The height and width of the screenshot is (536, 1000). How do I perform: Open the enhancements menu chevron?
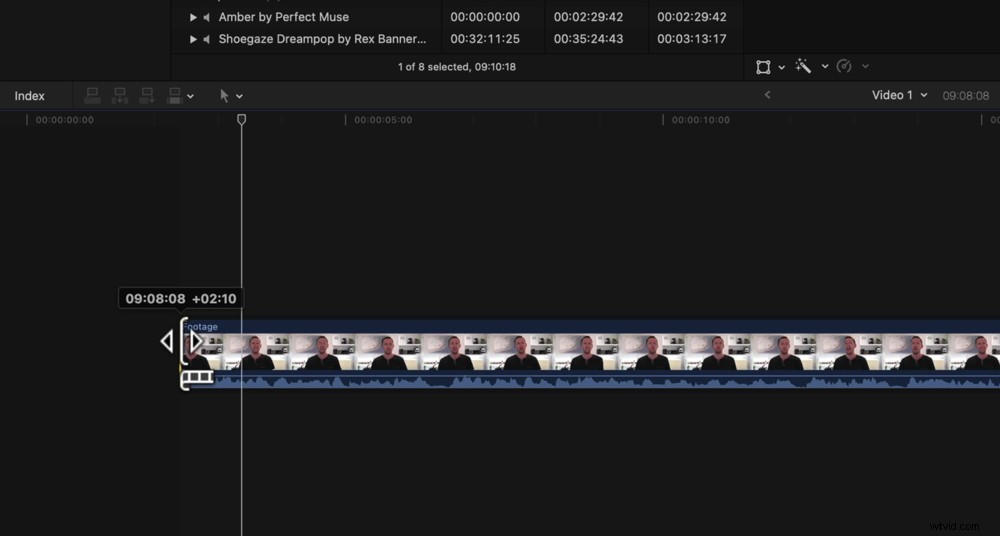[825, 66]
